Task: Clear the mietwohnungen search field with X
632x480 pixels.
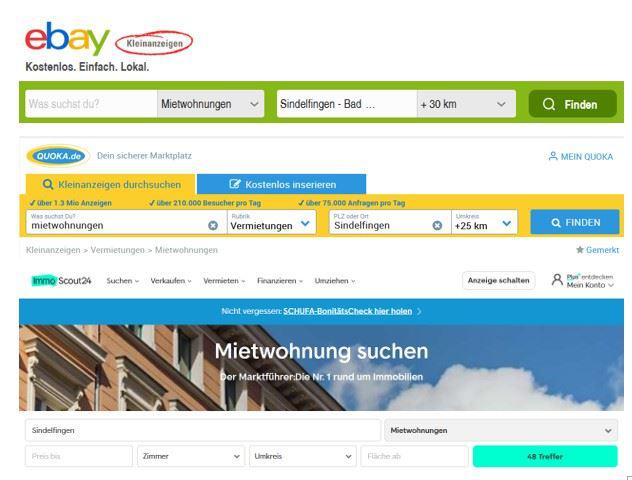Action: pyautogui.click(x=212, y=225)
